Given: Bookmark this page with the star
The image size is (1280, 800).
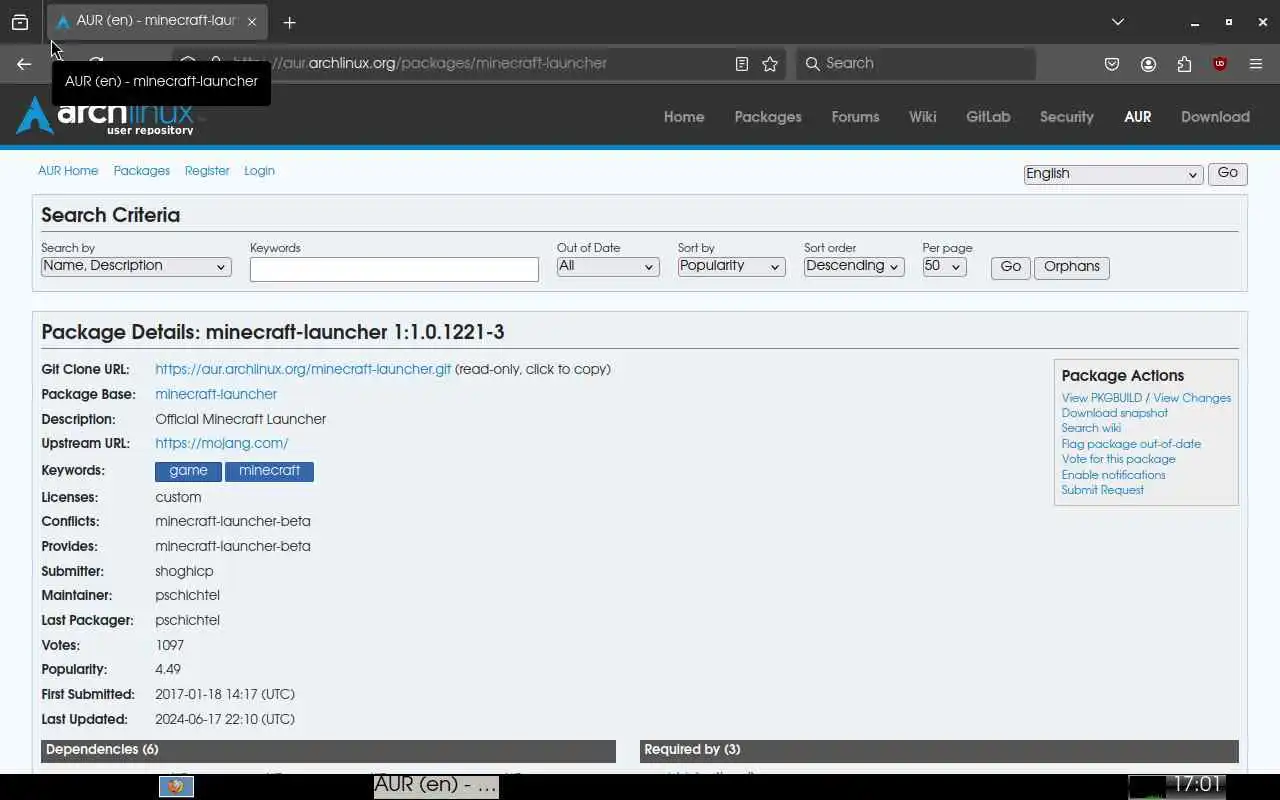Looking at the screenshot, I should pyautogui.click(x=770, y=64).
